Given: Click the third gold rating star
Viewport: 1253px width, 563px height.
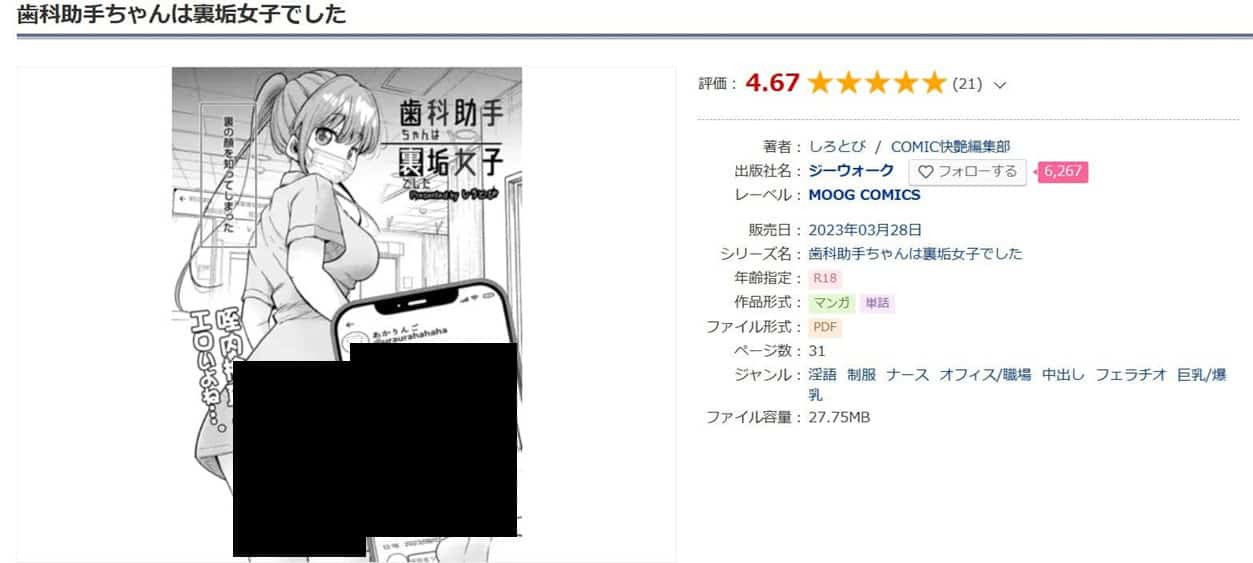Looking at the screenshot, I should tap(876, 83).
